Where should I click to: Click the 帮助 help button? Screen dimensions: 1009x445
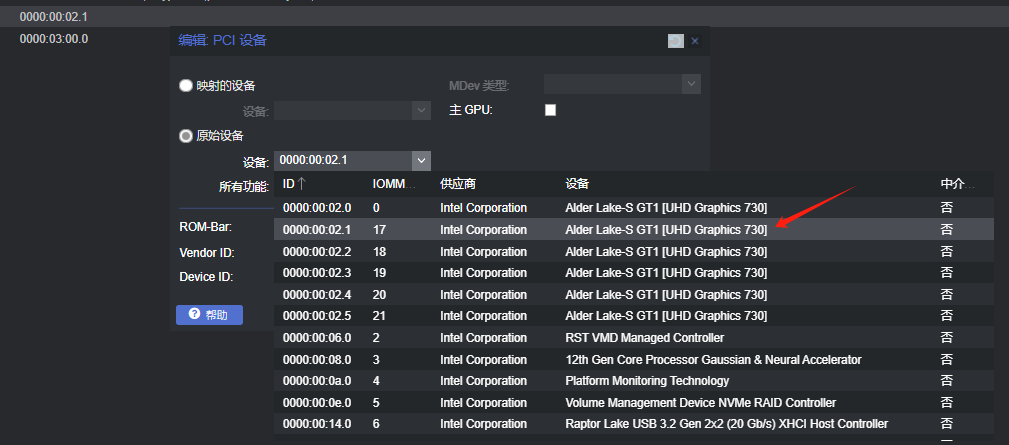point(209,315)
